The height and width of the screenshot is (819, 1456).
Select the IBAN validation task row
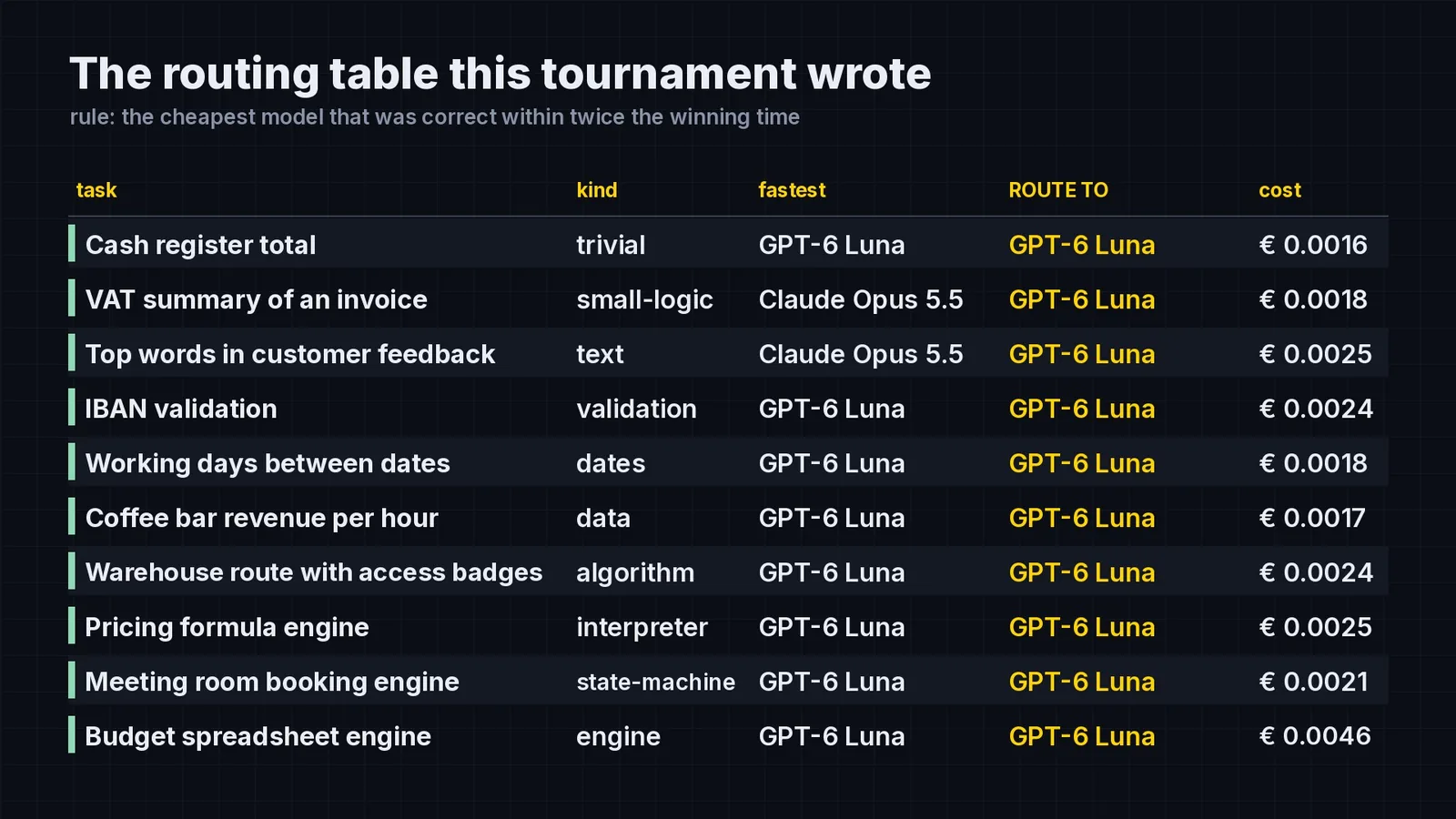tap(728, 409)
